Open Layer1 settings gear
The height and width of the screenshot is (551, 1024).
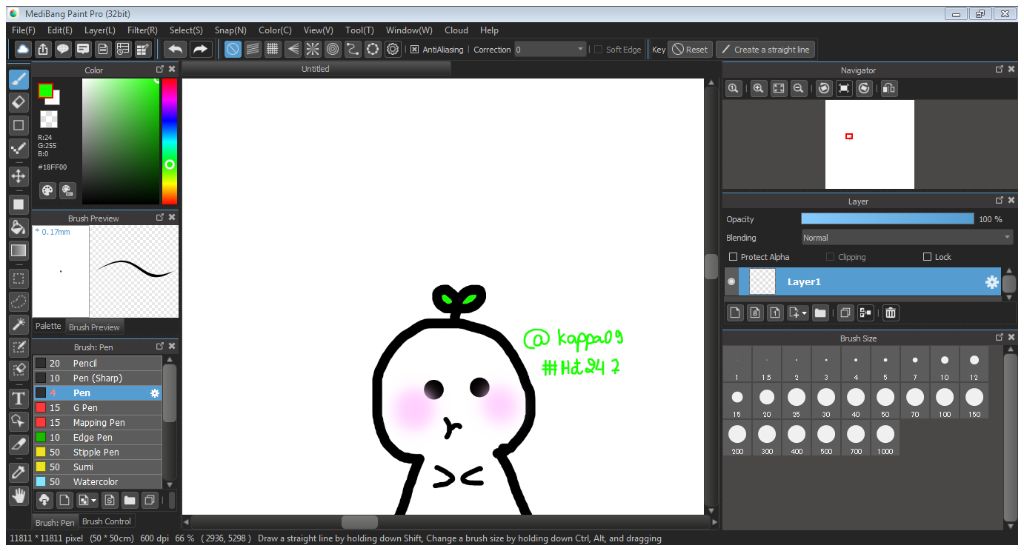tap(991, 282)
